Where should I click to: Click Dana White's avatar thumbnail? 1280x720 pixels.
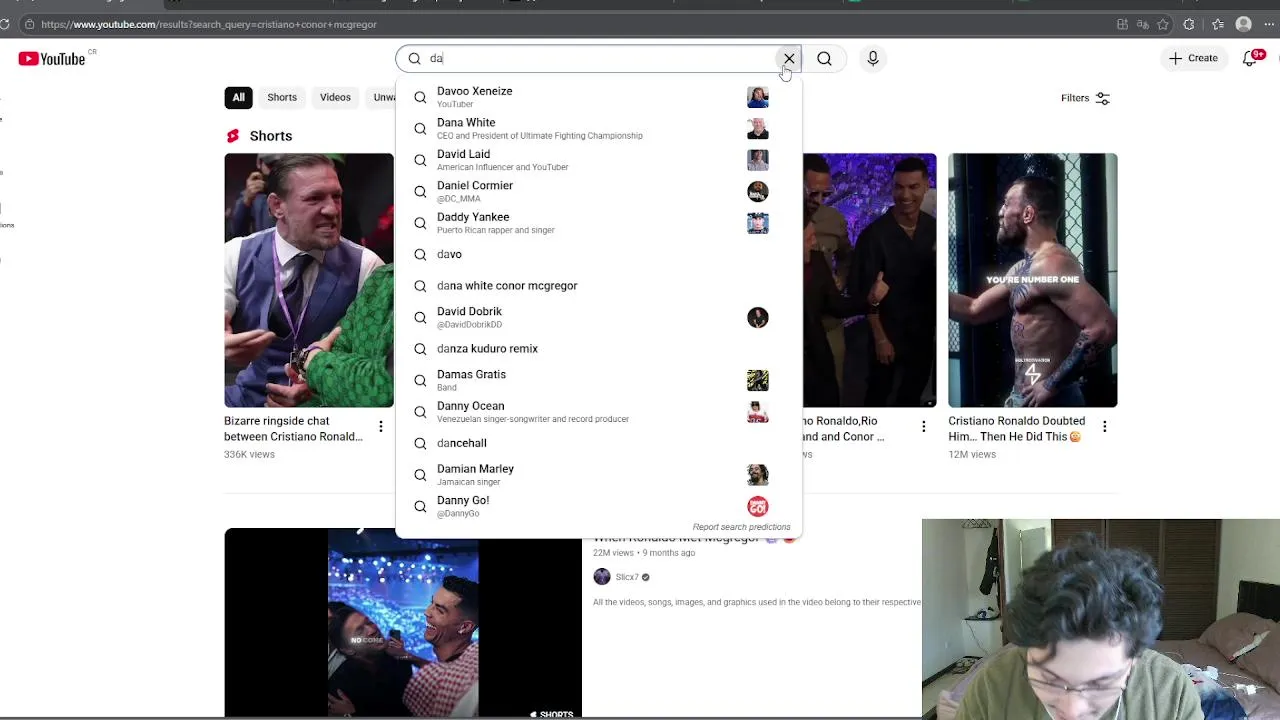(758, 129)
